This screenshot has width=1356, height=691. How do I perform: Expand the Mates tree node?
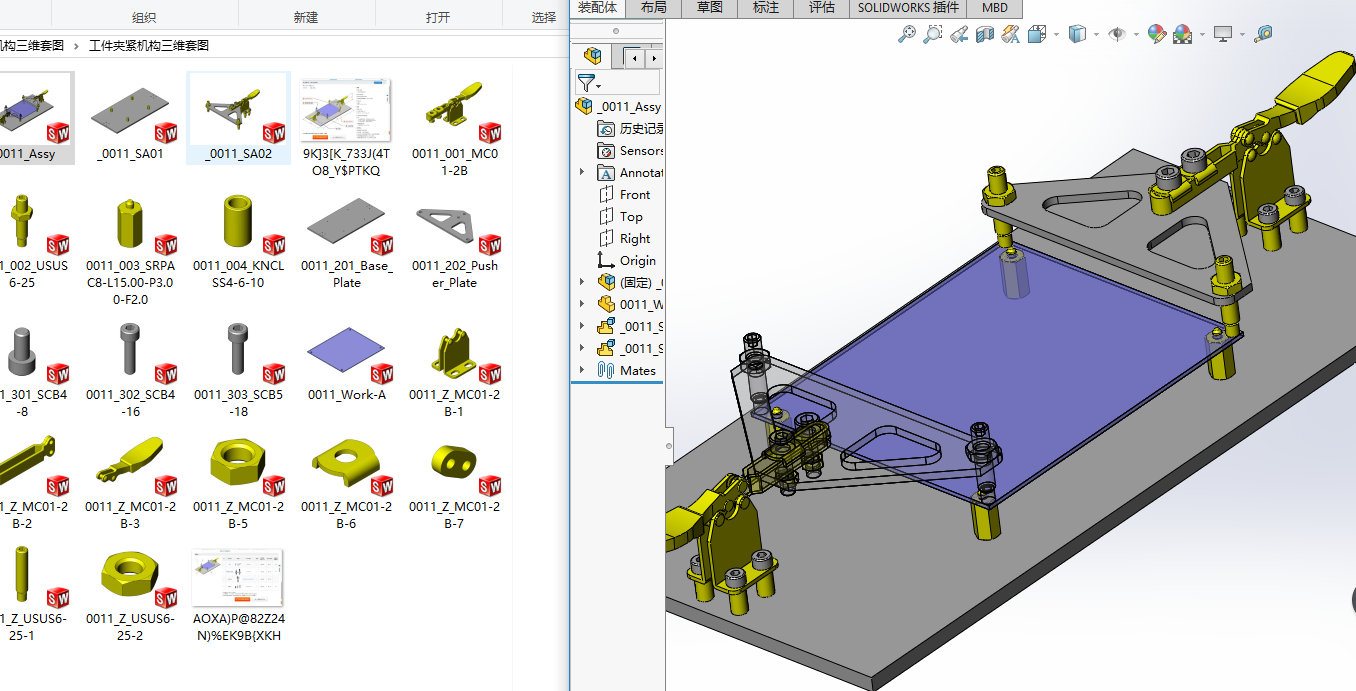582,370
